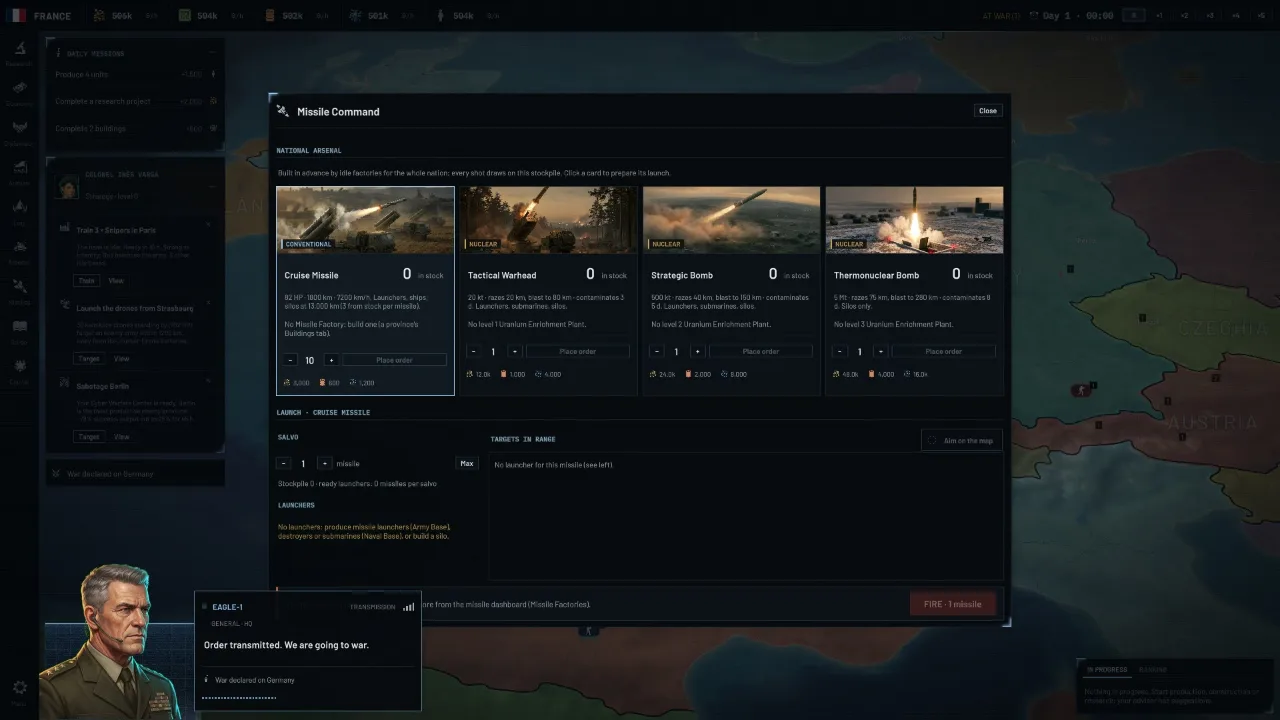Click the AT WAR status indicator
This screenshot has height=720, width=1280.
(x=1000, y=16)
